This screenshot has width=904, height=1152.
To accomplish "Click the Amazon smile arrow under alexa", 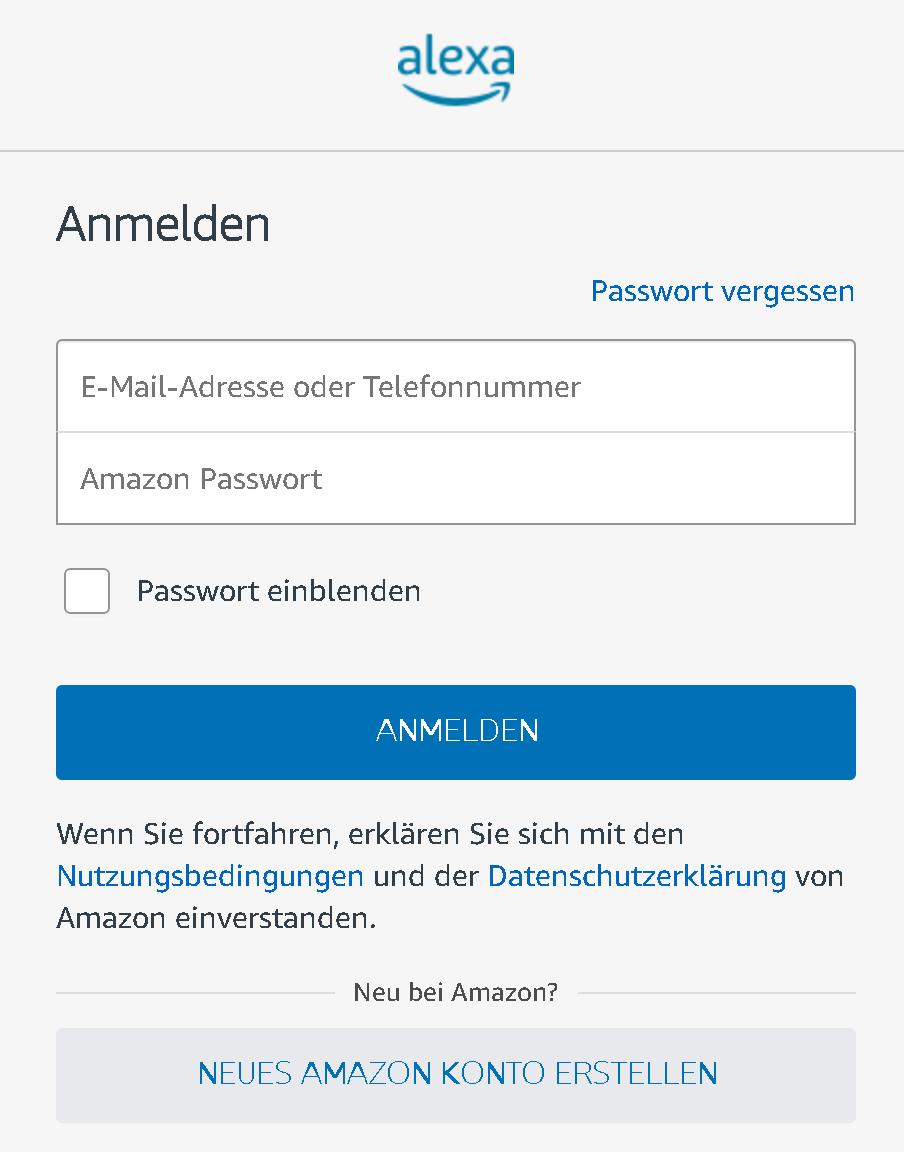I will pyautogui.click(x=457, y=94).
